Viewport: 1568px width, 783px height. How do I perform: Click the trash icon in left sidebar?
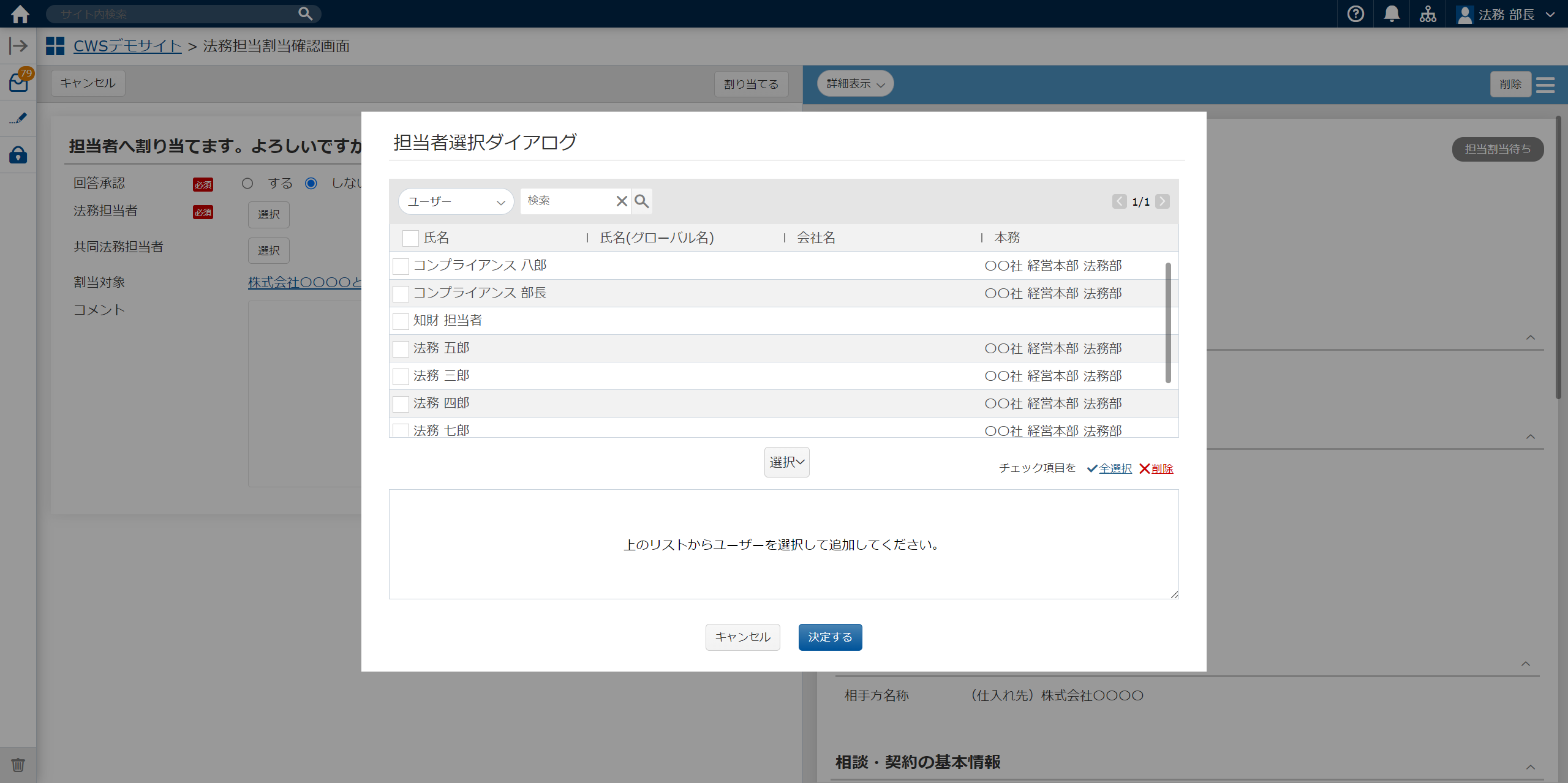(x=18, y=765)
